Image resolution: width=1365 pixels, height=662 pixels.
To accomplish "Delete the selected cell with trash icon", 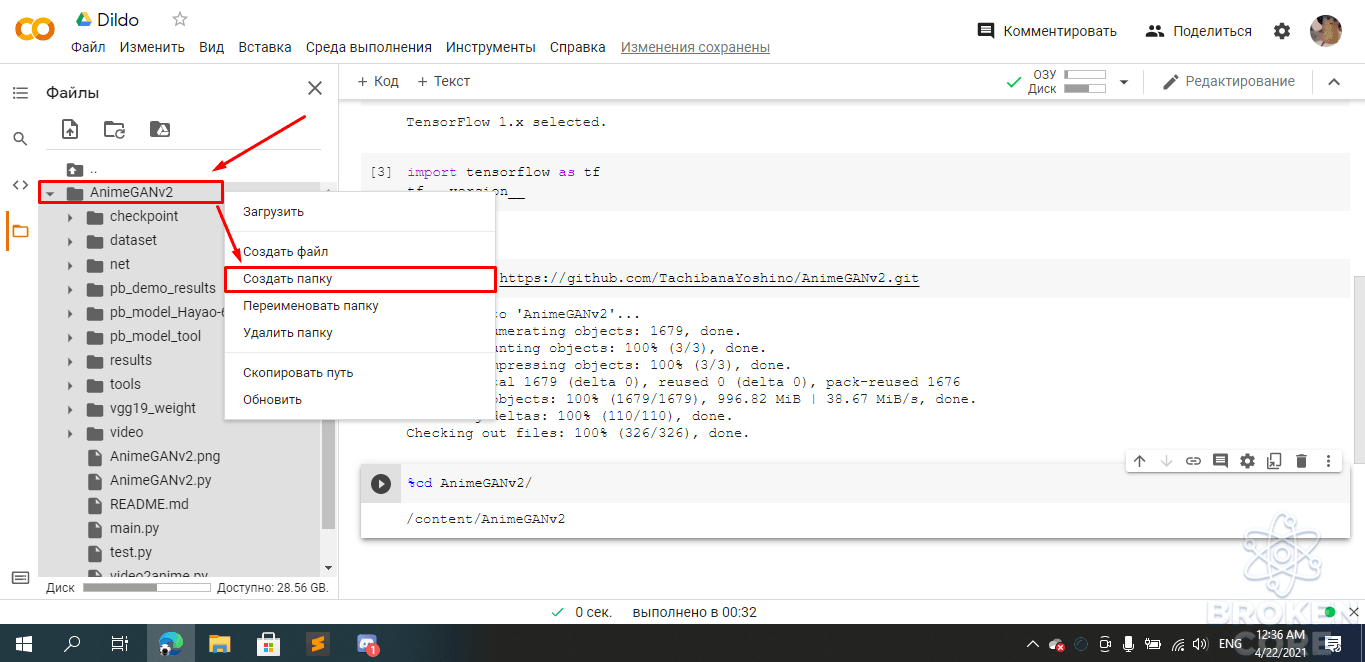I will coord(1301,461).
